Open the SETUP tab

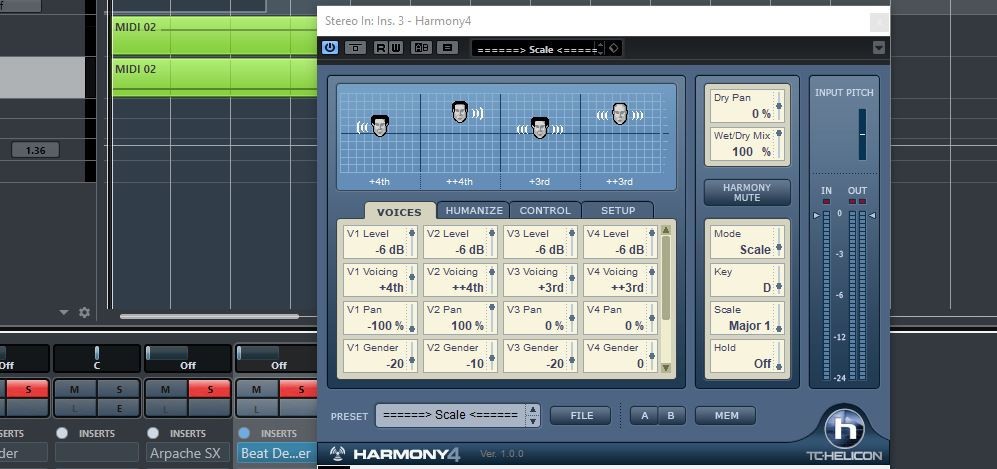click(x=617, y=210)
